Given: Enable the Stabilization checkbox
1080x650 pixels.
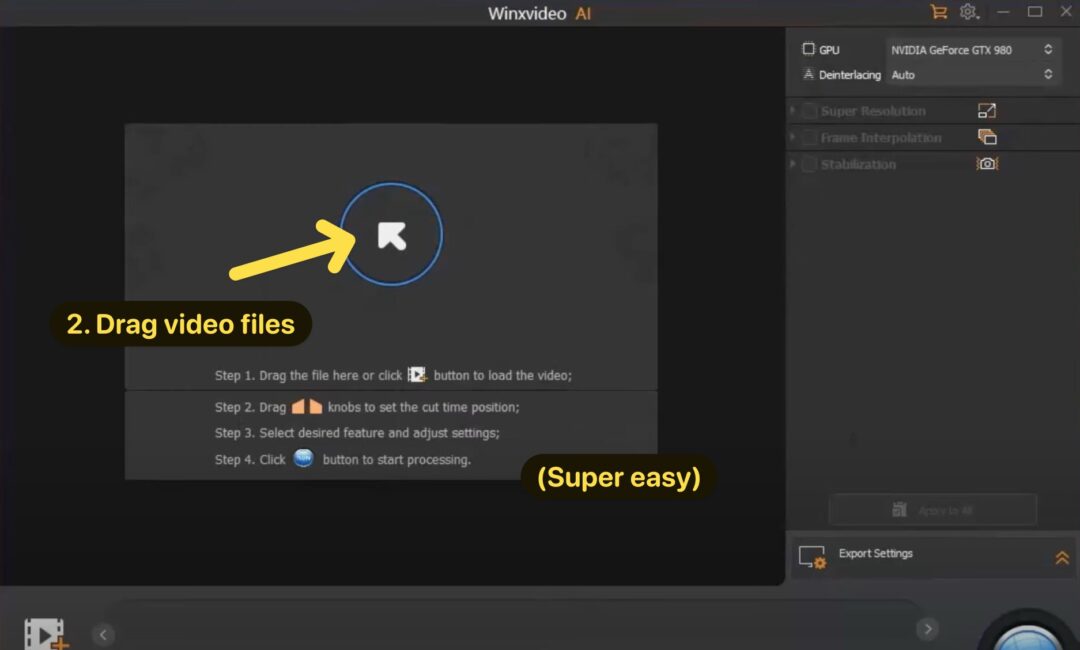Looking at the screenshot, I should (x=810, y=164).
